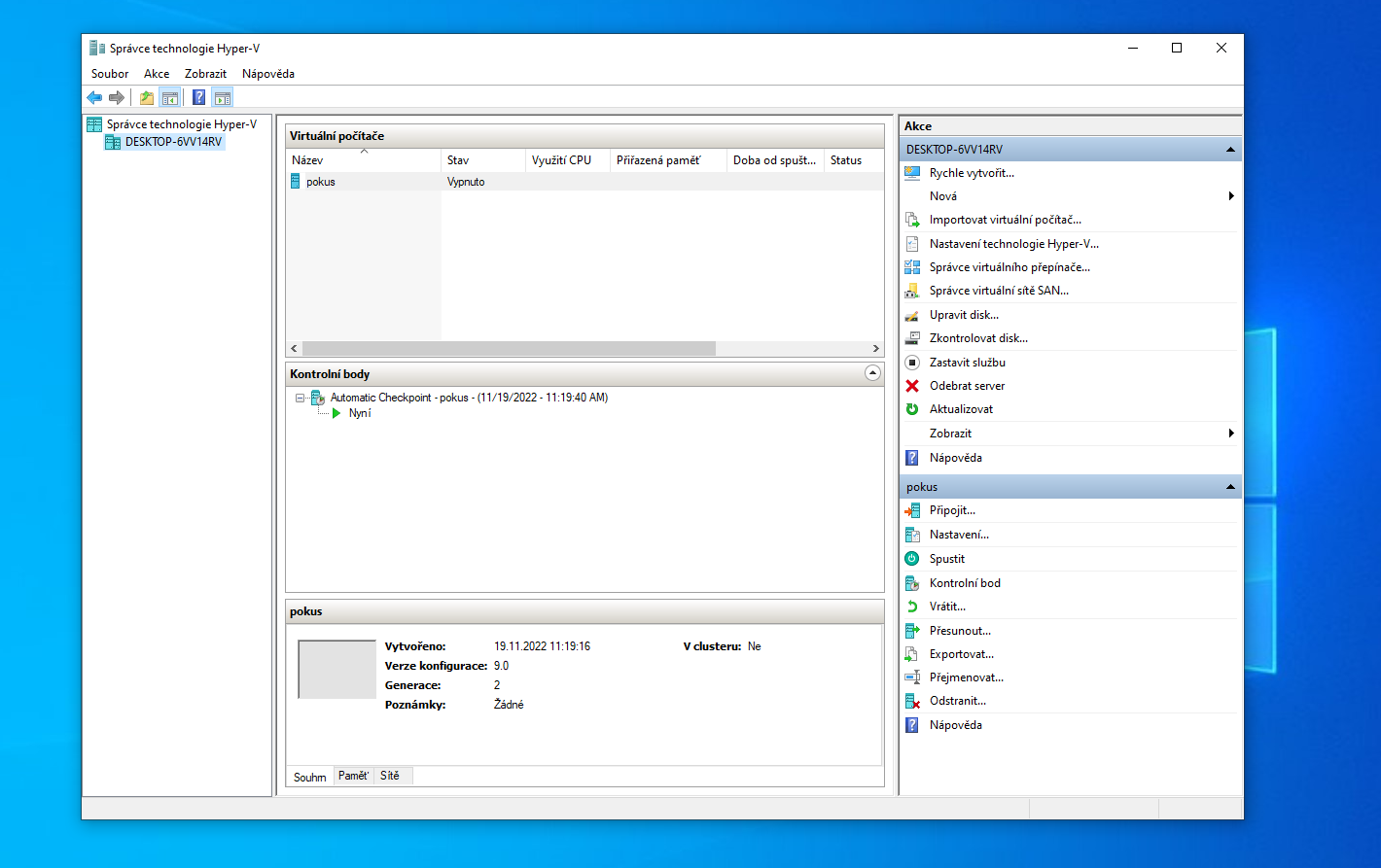Click the Rychle vytvořit icon
The height and width of the screenshot is (868, 1381).
912,173
